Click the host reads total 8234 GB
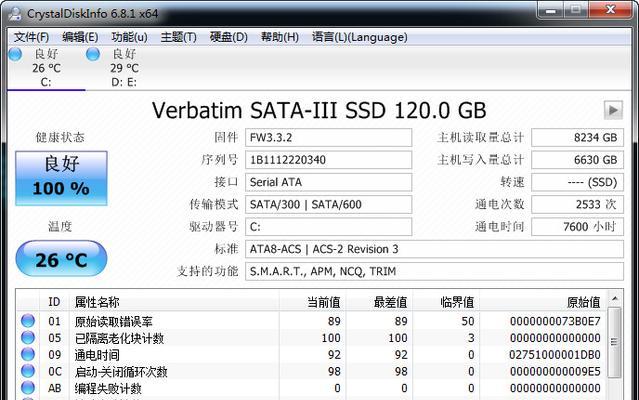This screenshot has height=400, width=639. click(x=577, y=138)
